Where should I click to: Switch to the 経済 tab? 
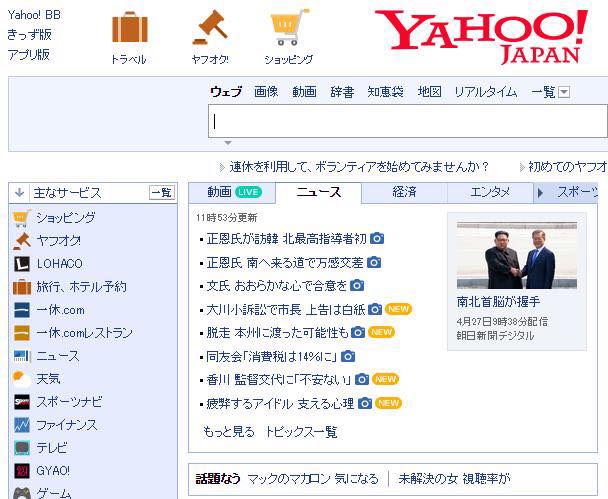(404, 192)
